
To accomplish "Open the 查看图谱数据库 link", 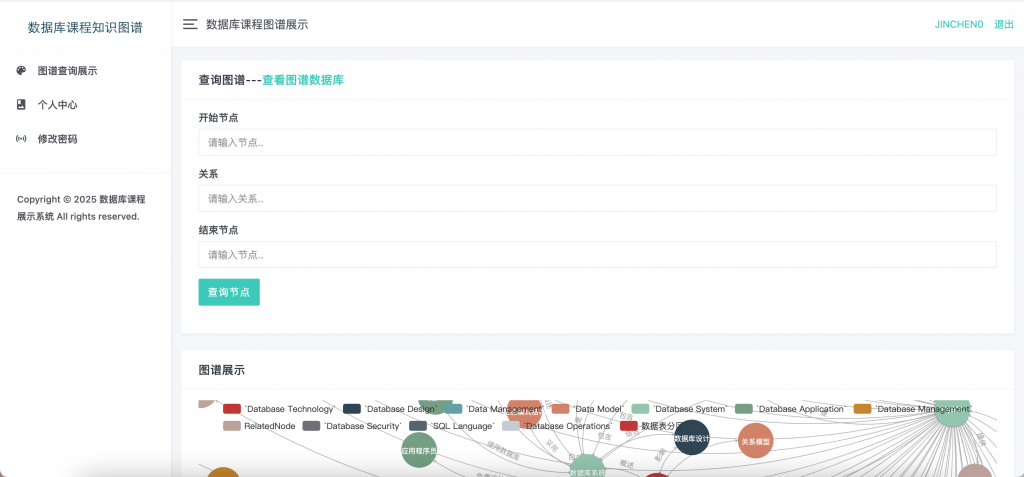I will click(x=303, y=80).
